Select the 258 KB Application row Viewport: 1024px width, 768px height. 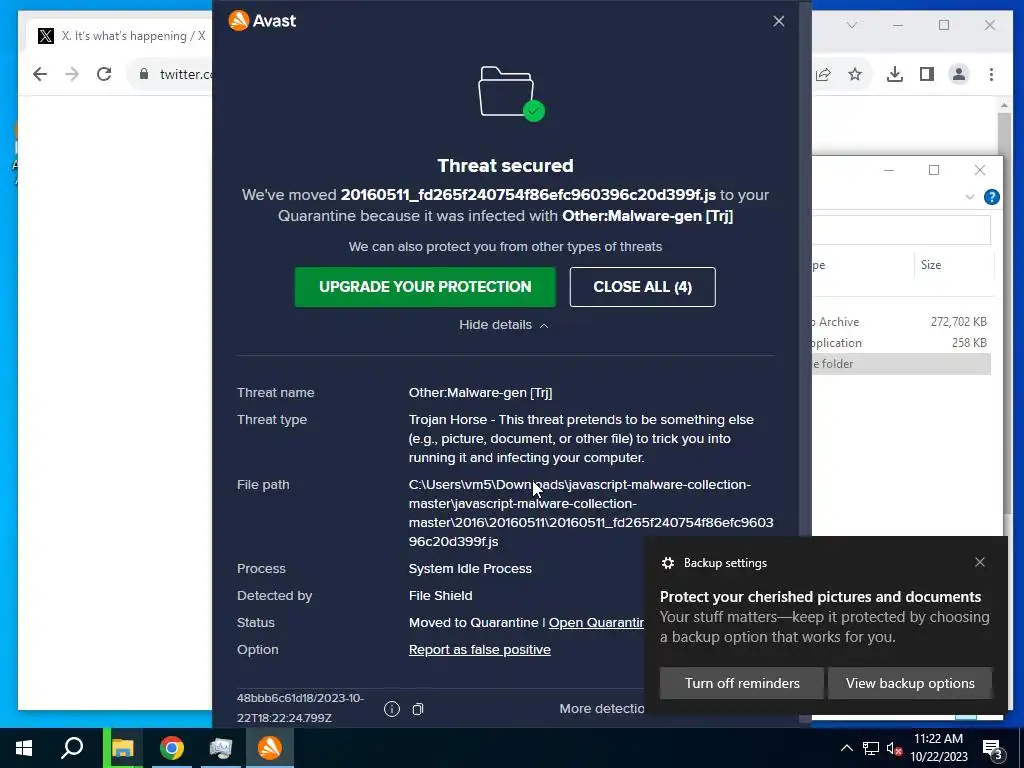tap(901, 343)
